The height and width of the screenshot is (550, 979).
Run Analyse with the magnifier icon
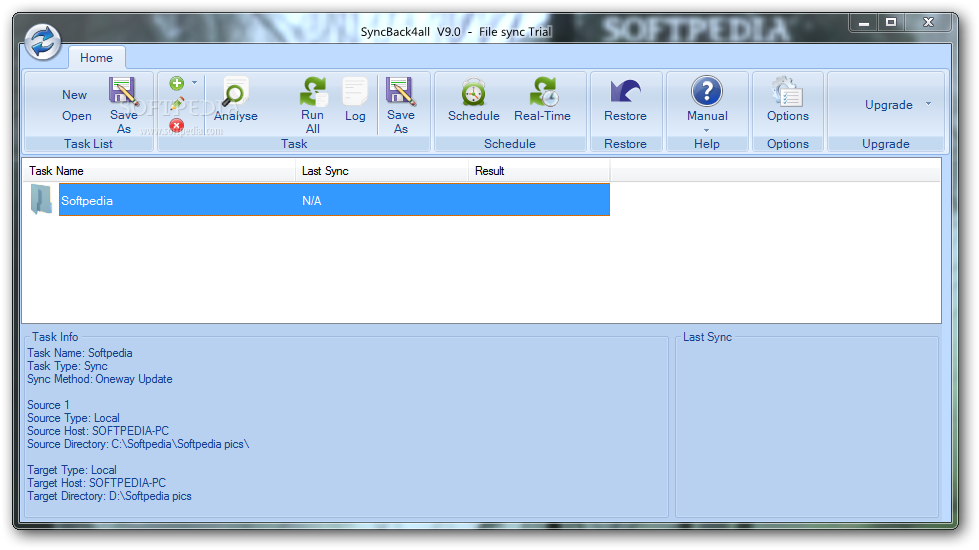click(235, 92)
